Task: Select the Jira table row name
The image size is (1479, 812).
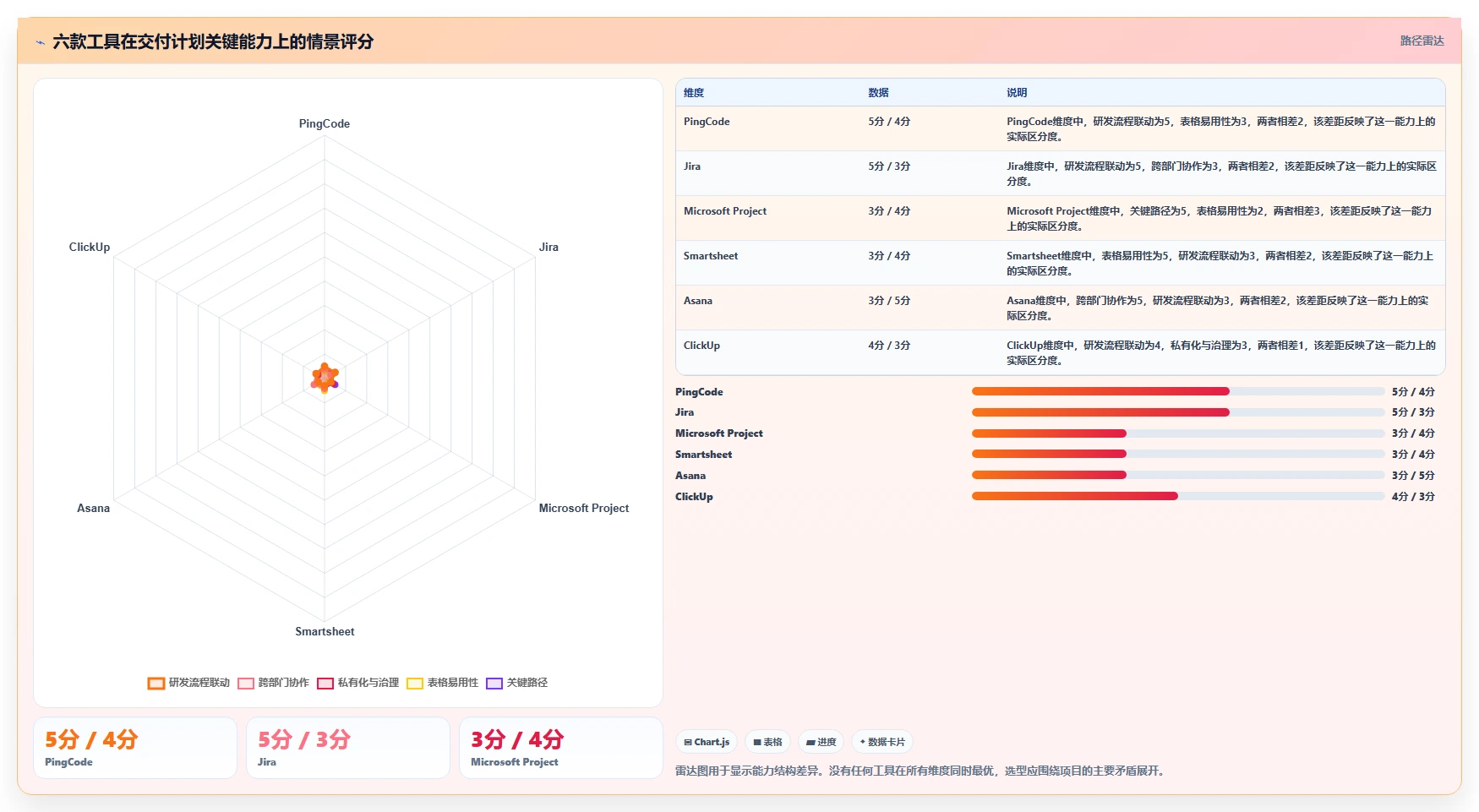Action: point(692,166)
